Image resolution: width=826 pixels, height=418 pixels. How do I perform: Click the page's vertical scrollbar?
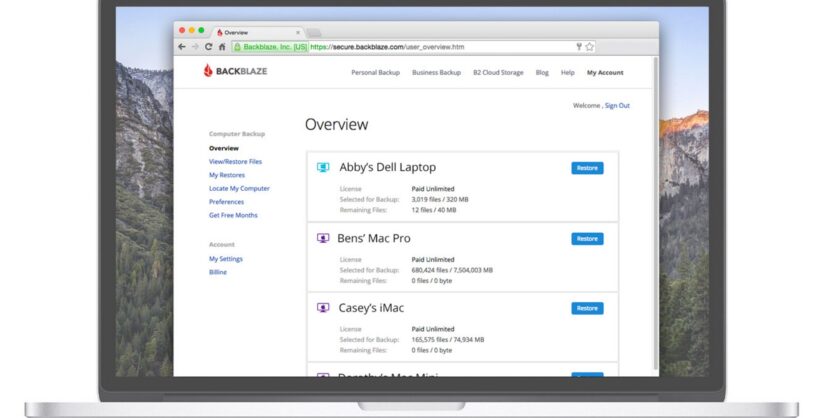click(x=655, y=213)
